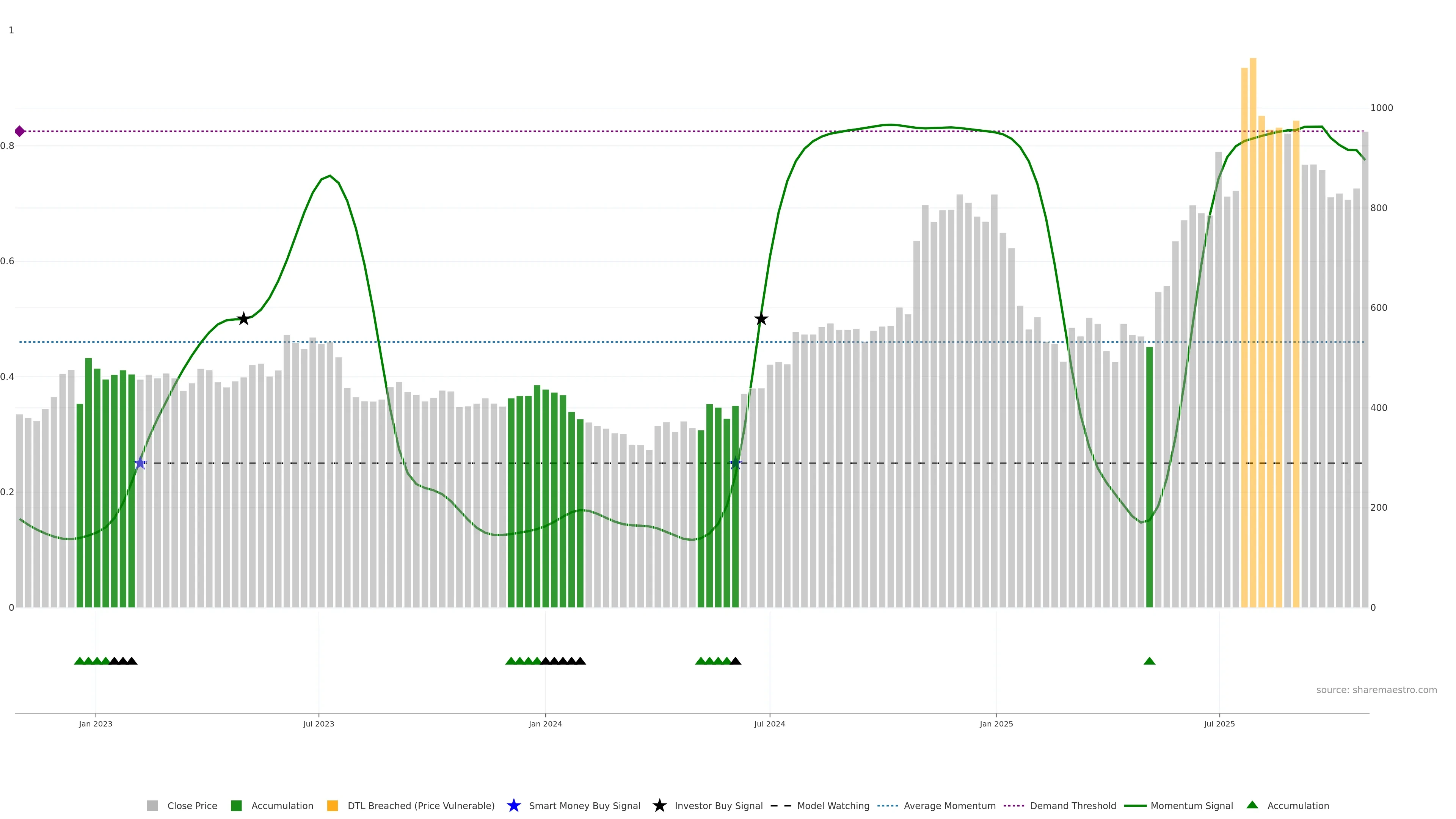Click the DTL Breached orange legend swatch

tap(333, 805)
